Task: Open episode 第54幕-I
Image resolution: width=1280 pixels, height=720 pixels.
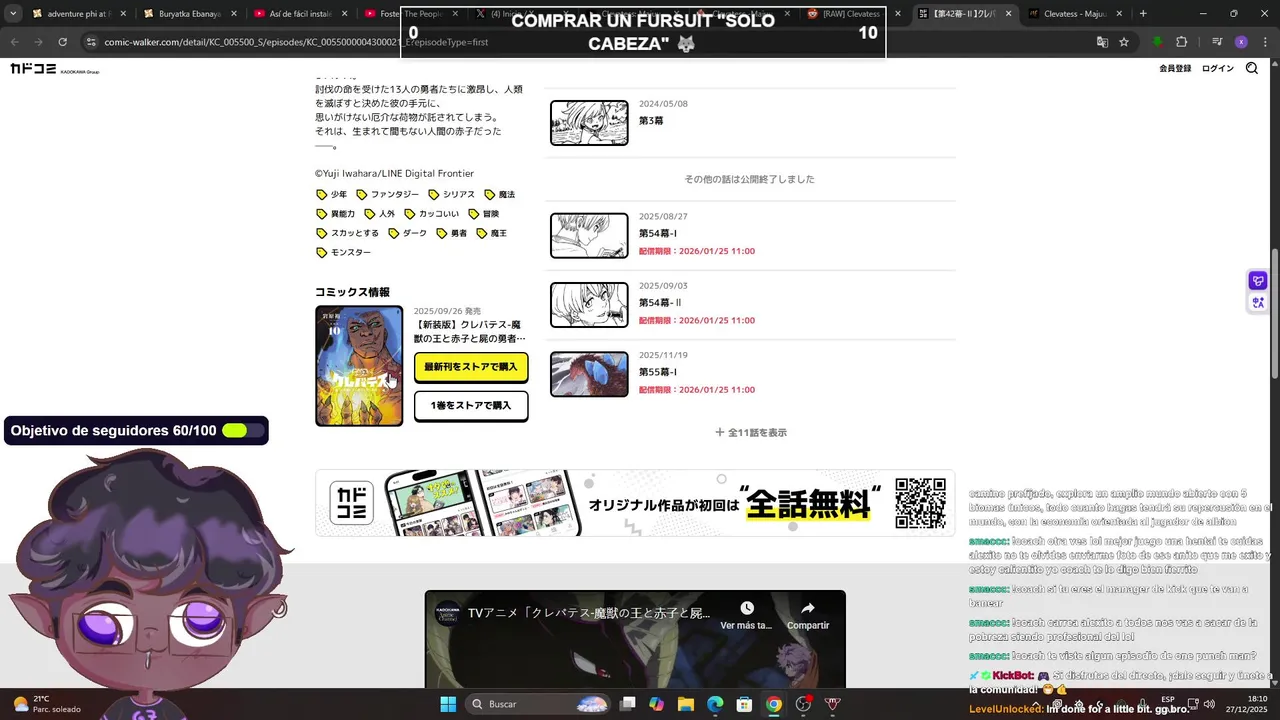Action: click(750, 236)
